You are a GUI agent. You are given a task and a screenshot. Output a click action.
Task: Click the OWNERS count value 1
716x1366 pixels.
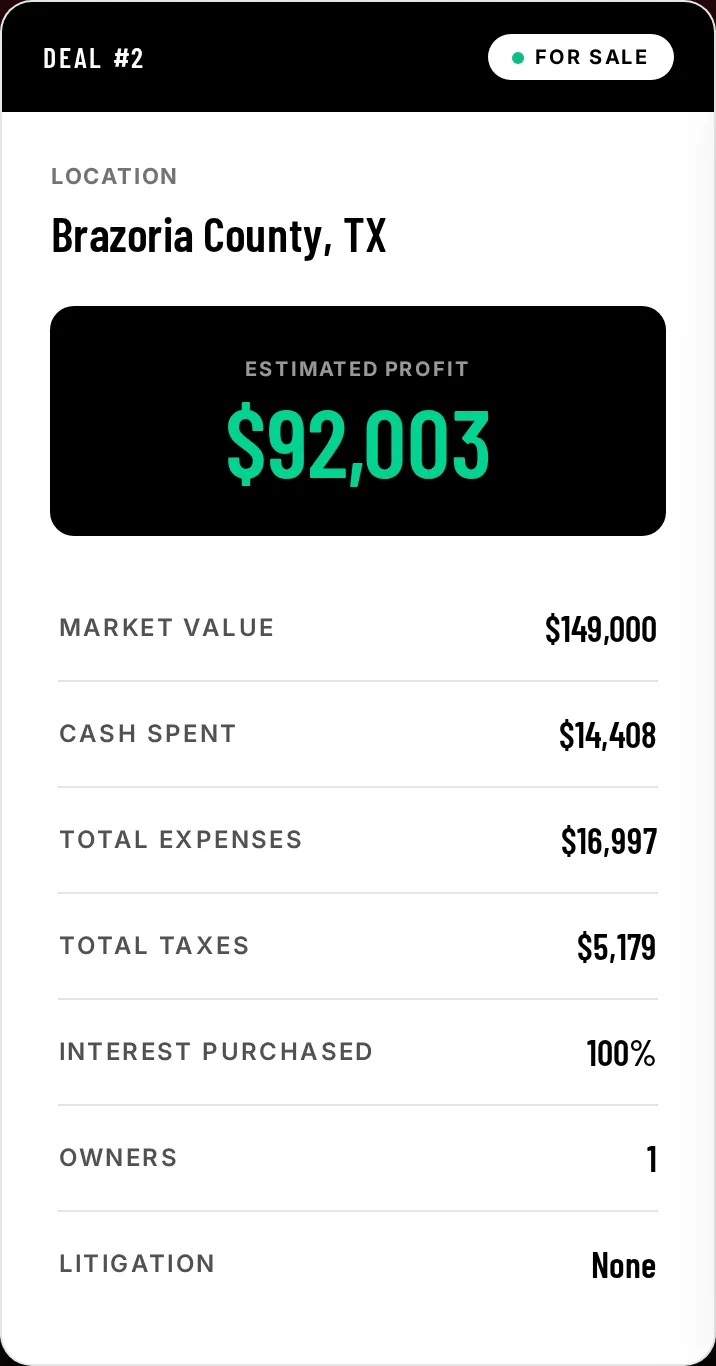tap(652, 1159)
